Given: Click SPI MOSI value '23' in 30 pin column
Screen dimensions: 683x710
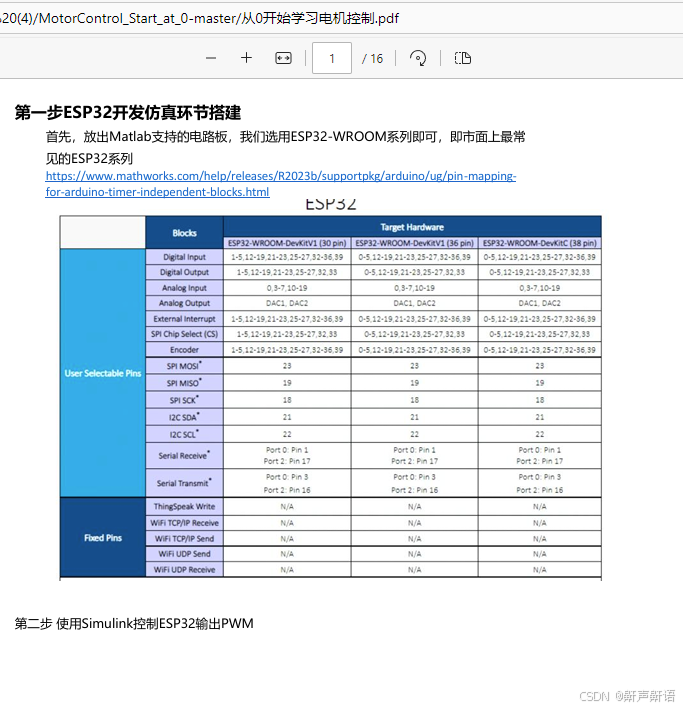Looking at the screenshot, I should coord(287,365).
